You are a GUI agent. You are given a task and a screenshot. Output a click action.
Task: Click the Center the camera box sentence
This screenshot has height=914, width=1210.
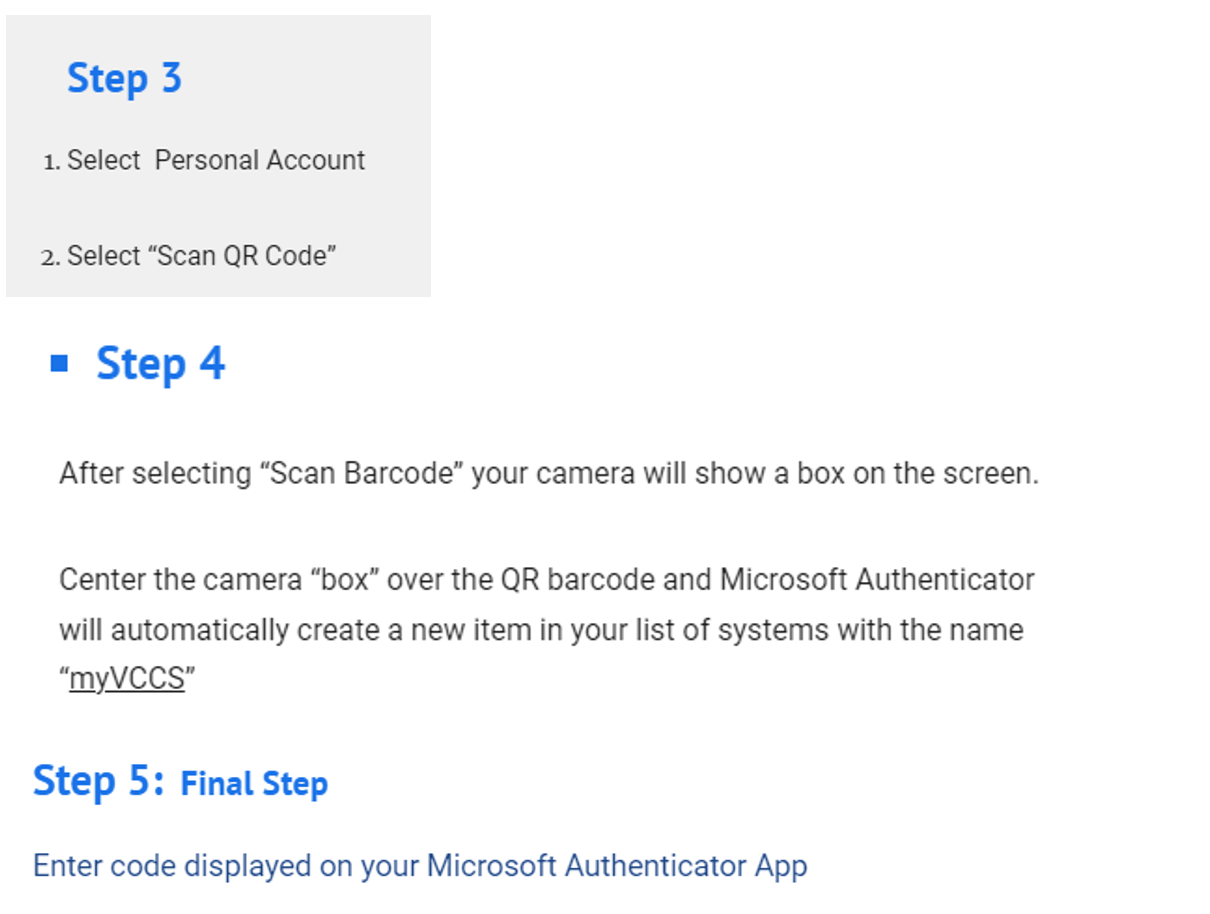(547, 630)
